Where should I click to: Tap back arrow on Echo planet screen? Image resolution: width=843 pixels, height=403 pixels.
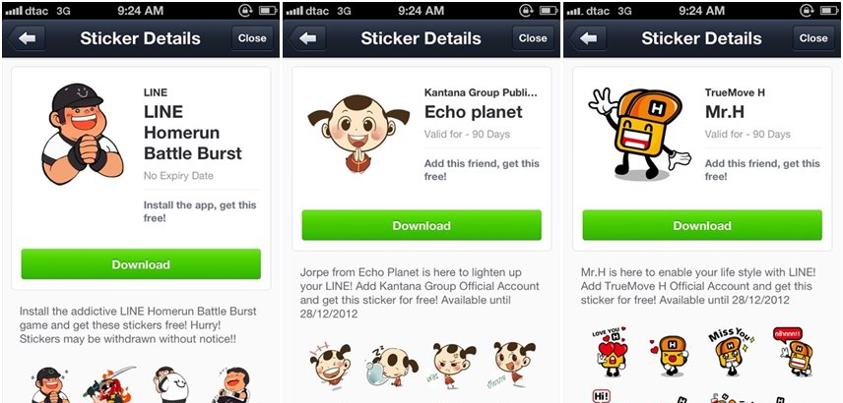pyautogui.click(x=307, y=38)
